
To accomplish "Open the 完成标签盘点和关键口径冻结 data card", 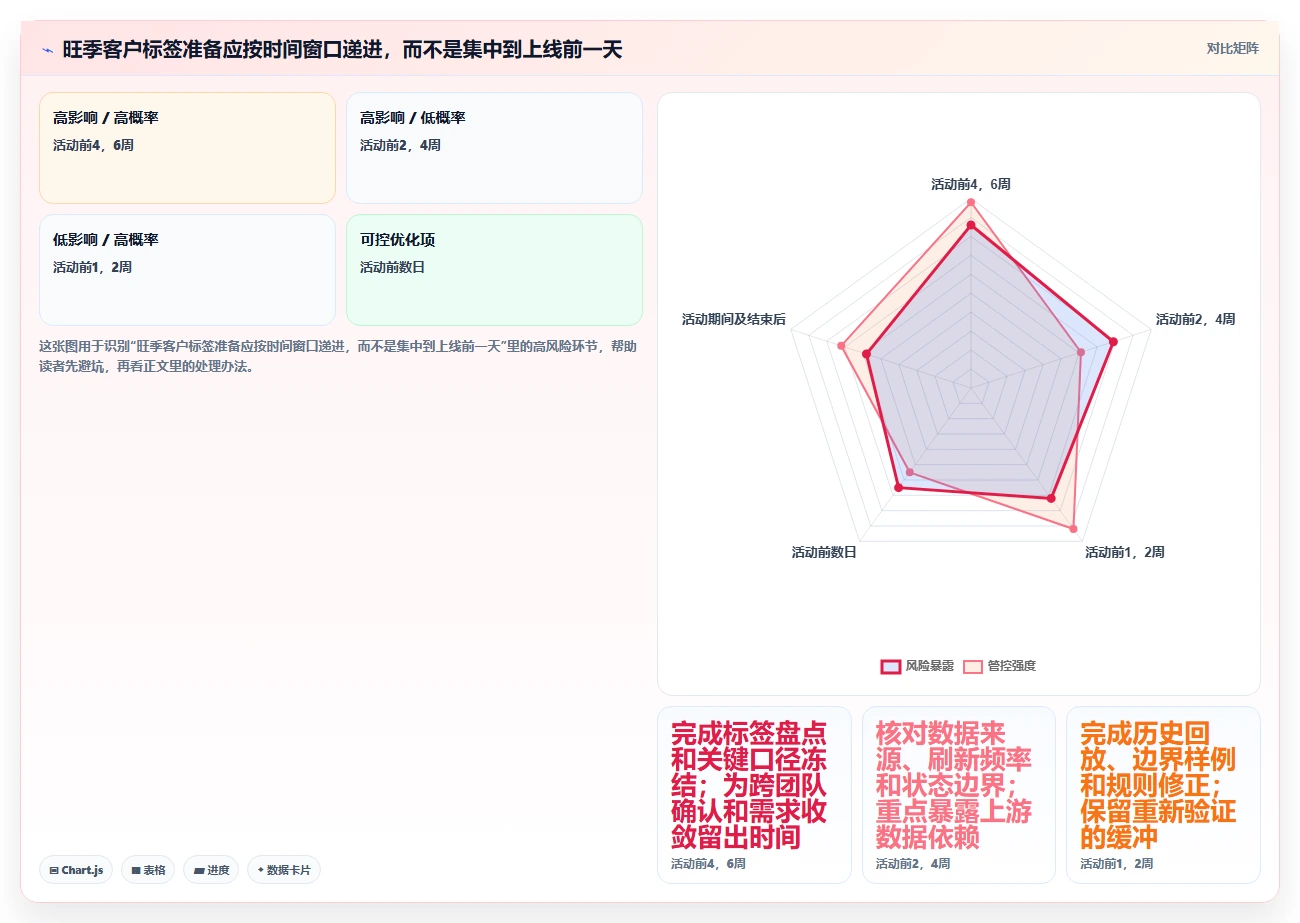I will [754, 795].
